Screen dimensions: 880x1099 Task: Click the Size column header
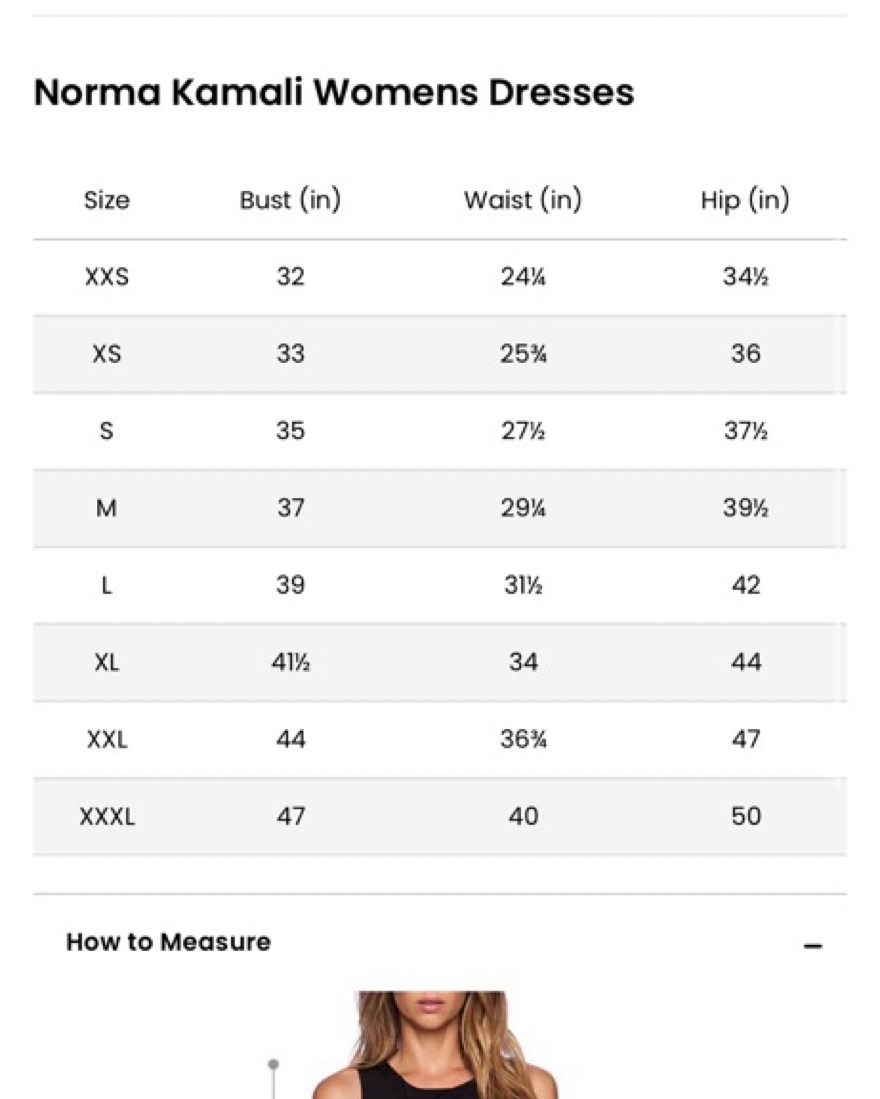(x=106, y=200)
